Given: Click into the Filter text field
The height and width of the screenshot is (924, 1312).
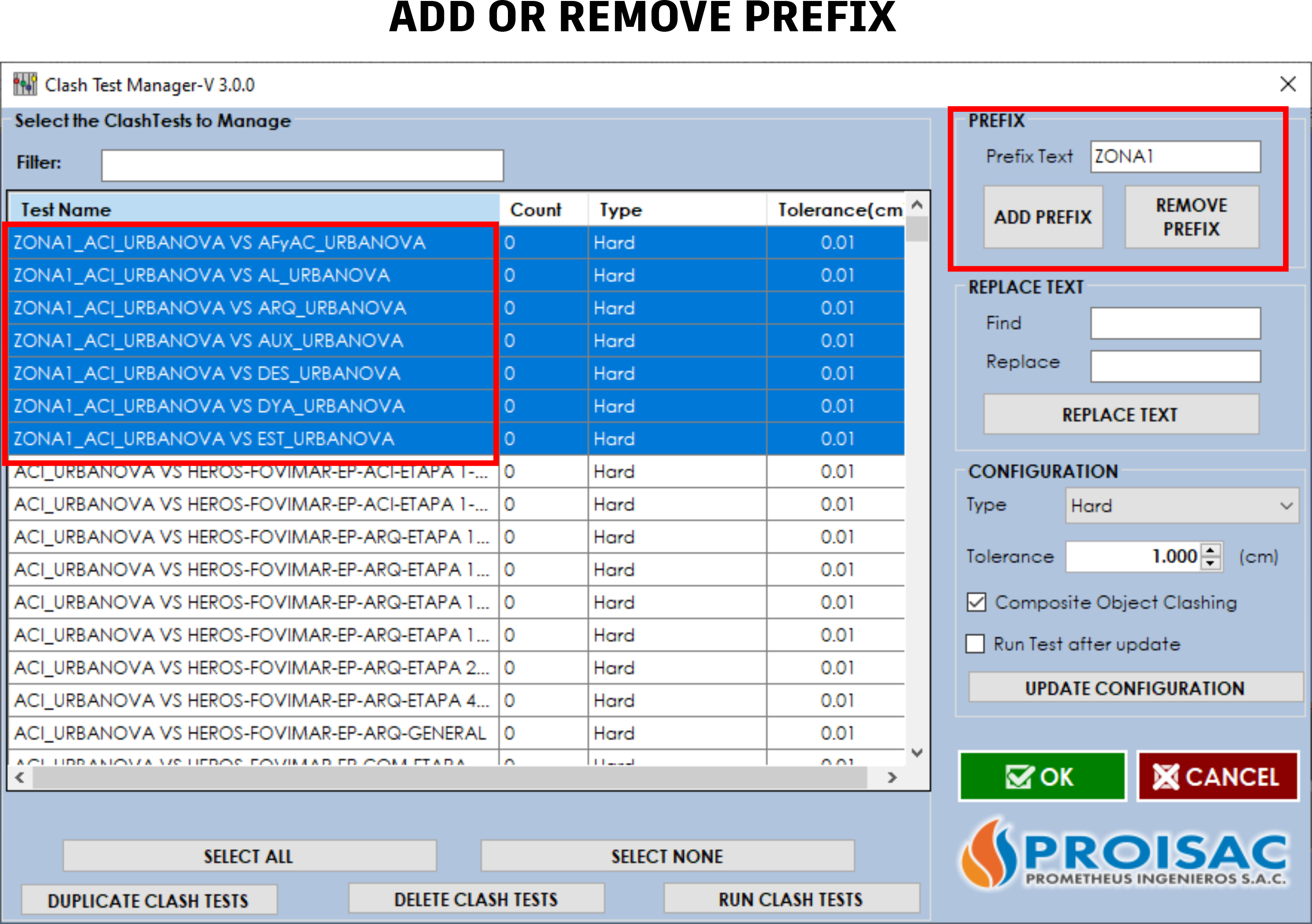Looking at the screenshot, I should click(302, 166).
